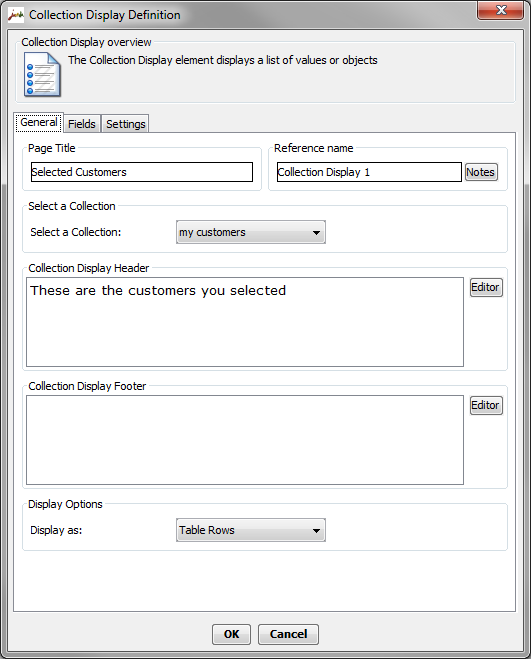Click inside the empty Collection Display Footer area
Image resolution: width=531 pixels, height=659 pixels.
pyautogui.click(x=245, y=440)
